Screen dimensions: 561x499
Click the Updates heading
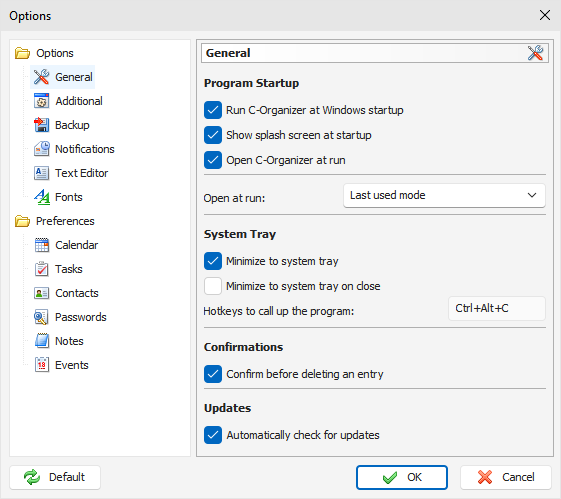point(227,408)
